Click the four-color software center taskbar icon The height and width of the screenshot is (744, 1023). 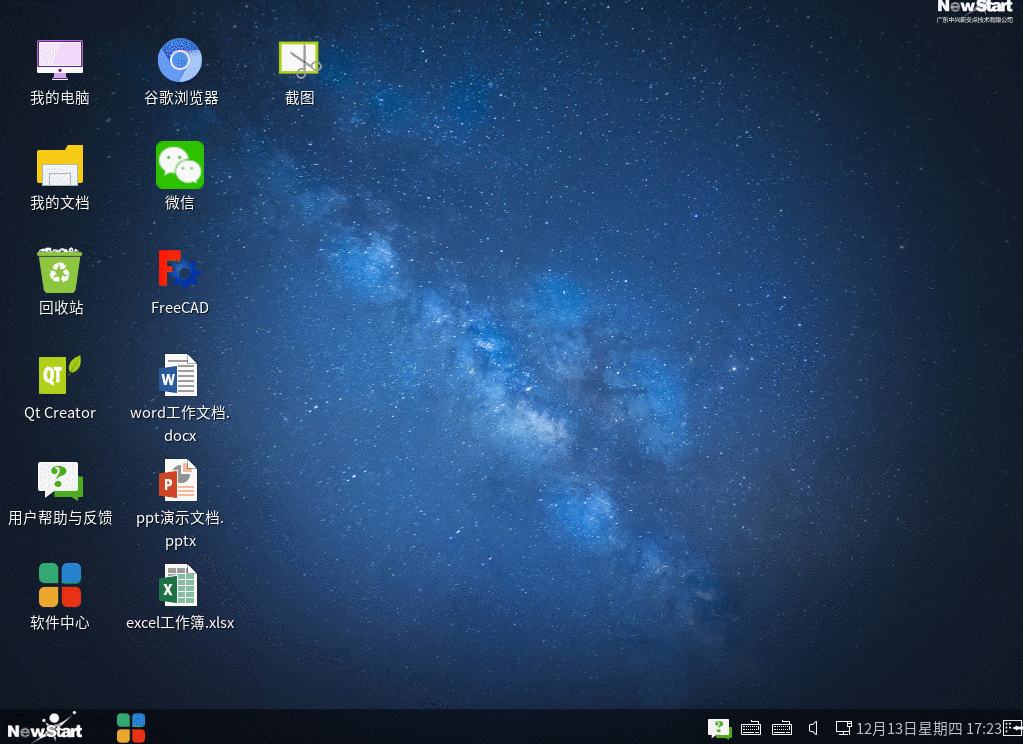pyautogui.click(x=130, y=728)
